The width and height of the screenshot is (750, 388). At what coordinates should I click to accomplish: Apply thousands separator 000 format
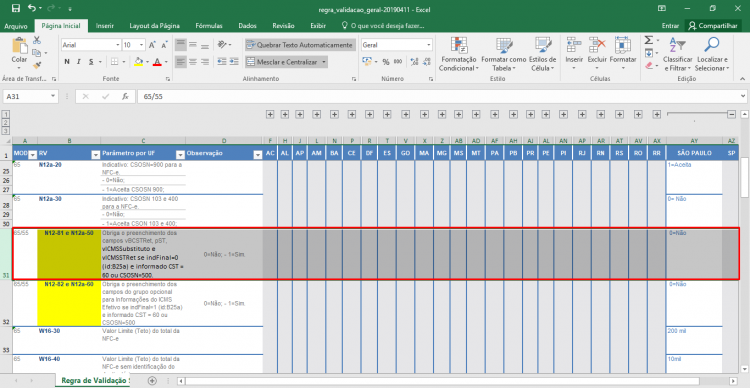pos(398,62)
